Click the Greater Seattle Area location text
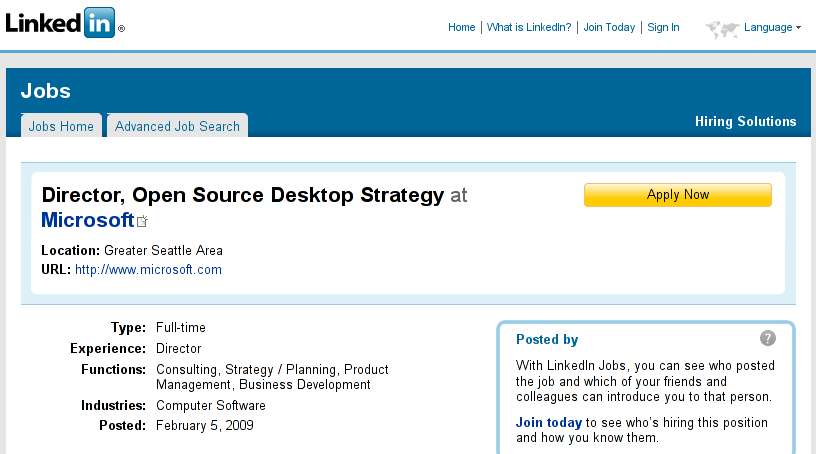Viewport: 816px width, 454px height. (x=163, y=250)
